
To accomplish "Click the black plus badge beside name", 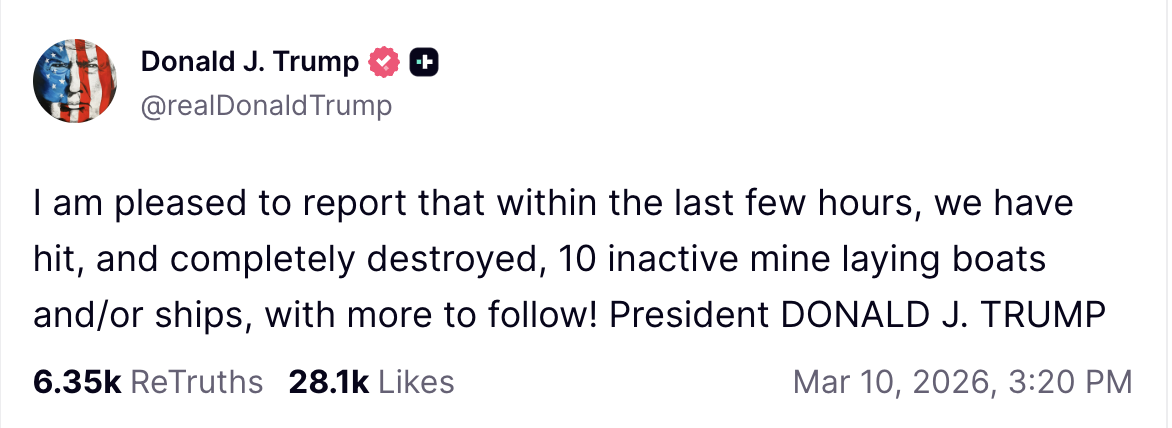I will 424,63.
